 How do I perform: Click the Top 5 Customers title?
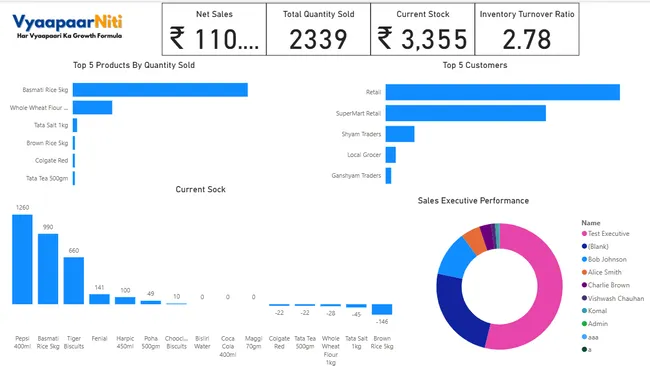pyautogui.click(x=475, y=65)
